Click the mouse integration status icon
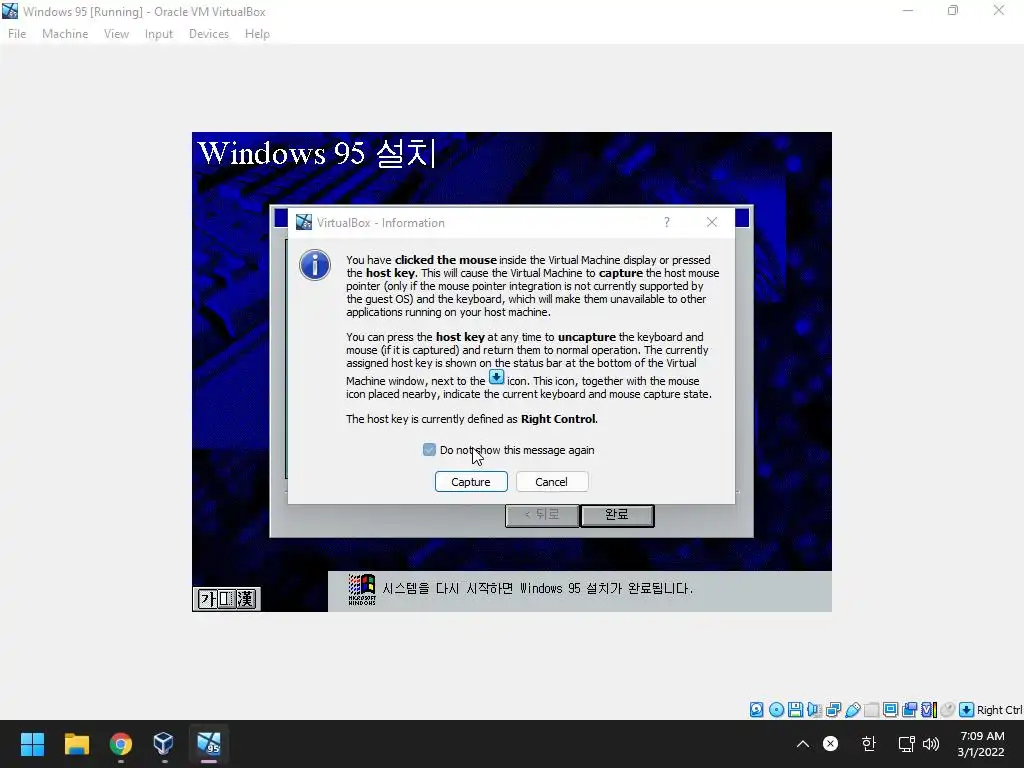The height and width of the screenshot is (768, 1024). (x=948, y=710)
